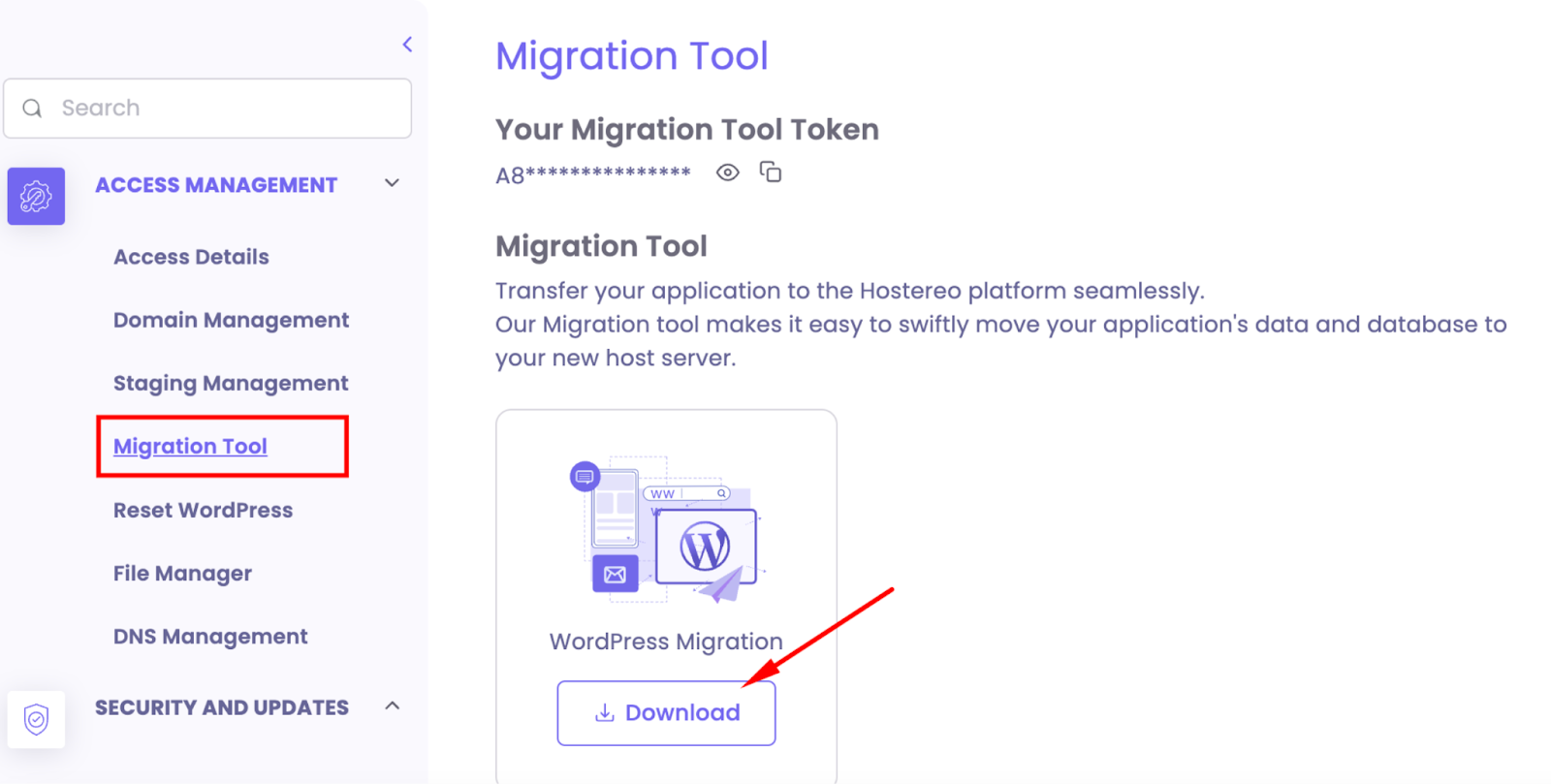Open File Manager
The width and height of the screenshot is (1551, 784).
tap(182, 574)
